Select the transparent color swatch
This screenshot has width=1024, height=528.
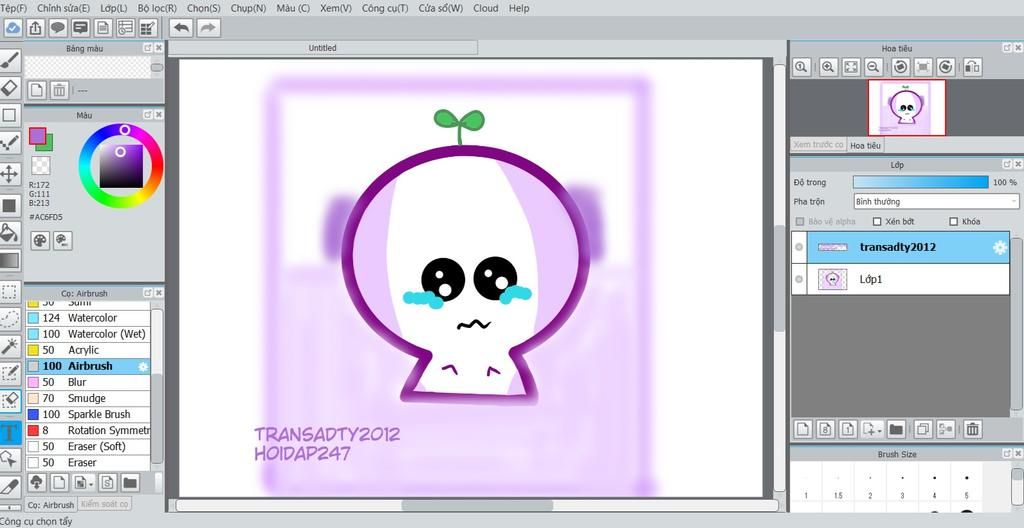[x=41, y=165]
